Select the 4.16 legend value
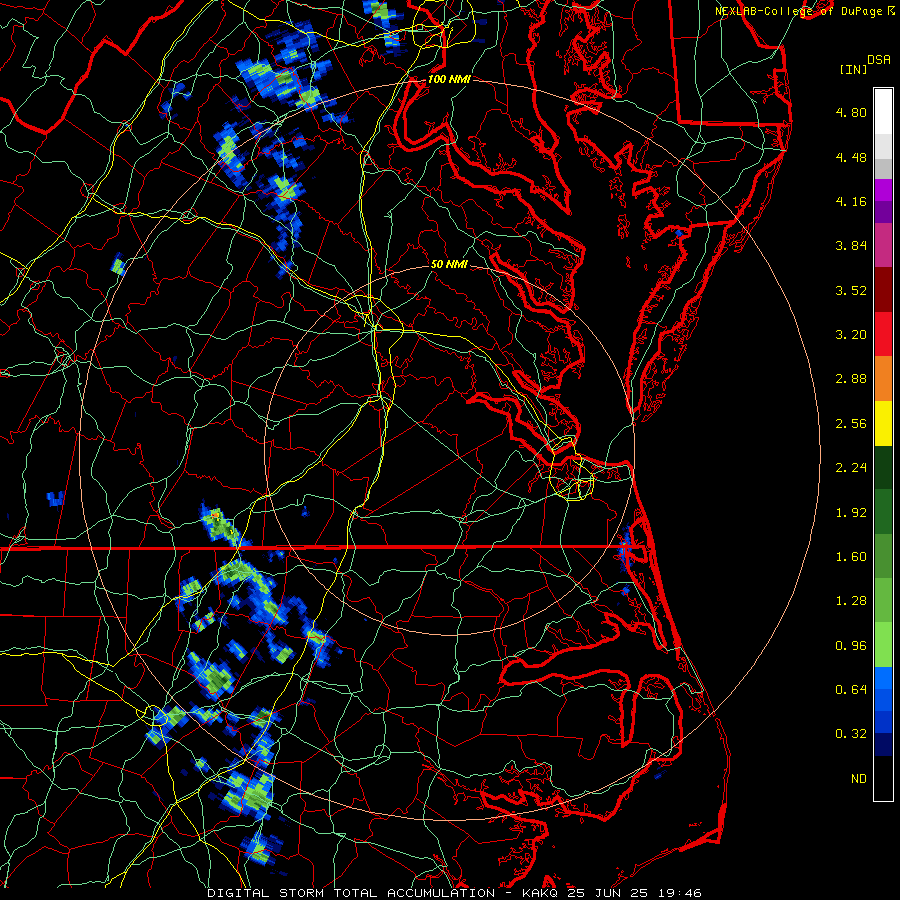This screenshot has width=900, height=900. [x=851, y=201]
